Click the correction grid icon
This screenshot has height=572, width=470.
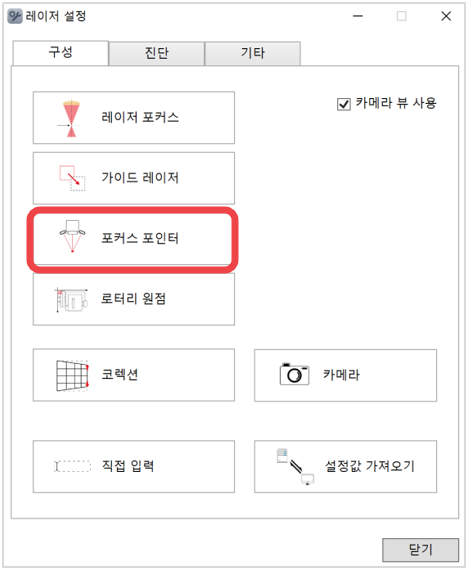(x=73, y=376)
